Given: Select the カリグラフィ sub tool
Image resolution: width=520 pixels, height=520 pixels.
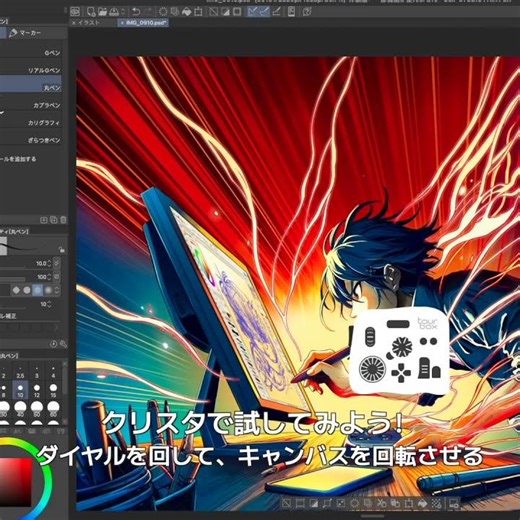Looking at the screenshot, I should [x=31, y=123].
